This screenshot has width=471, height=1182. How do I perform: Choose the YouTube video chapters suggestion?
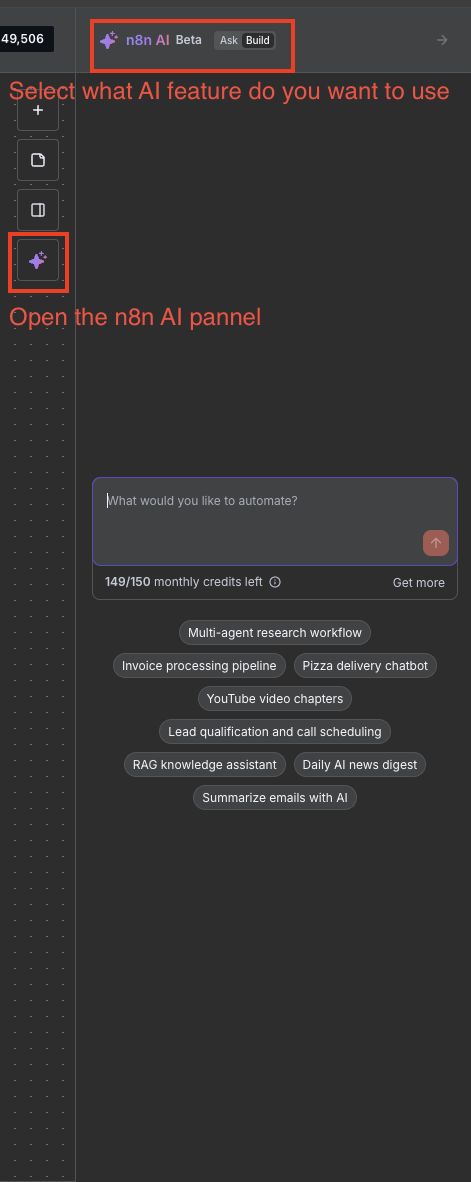pos(275,699)
